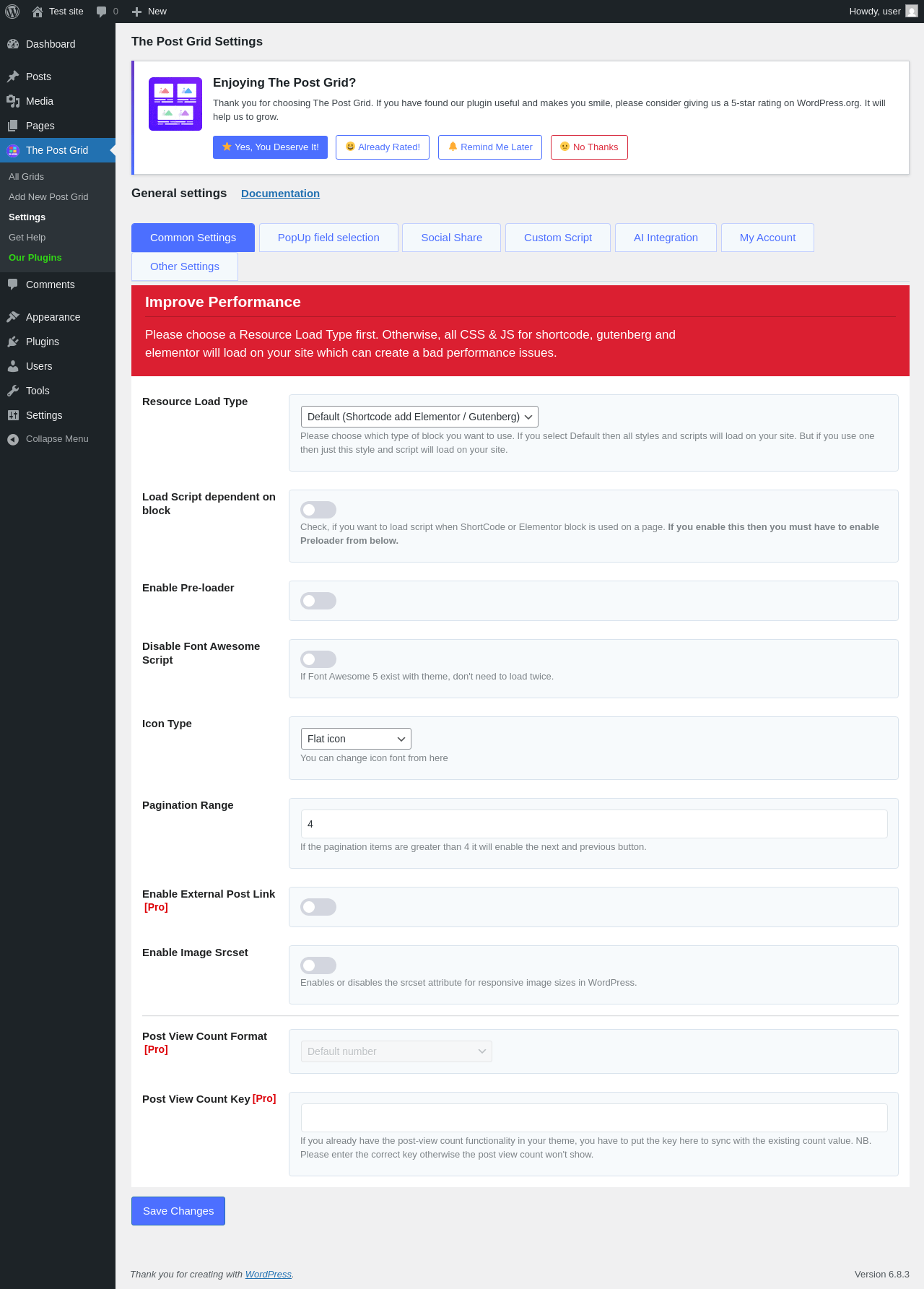Click the Pagination Range input field

[594, 824]
